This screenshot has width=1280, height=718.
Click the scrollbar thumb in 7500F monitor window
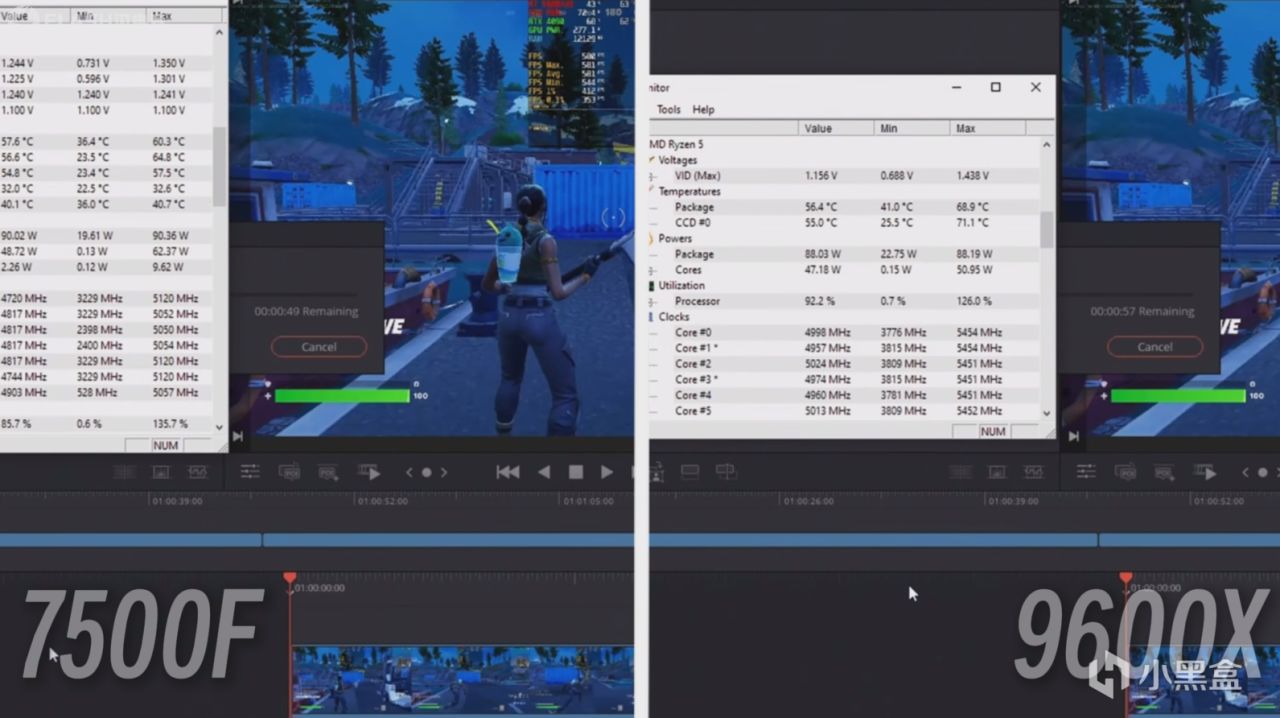pyautogui.click(x=220, y=166)
